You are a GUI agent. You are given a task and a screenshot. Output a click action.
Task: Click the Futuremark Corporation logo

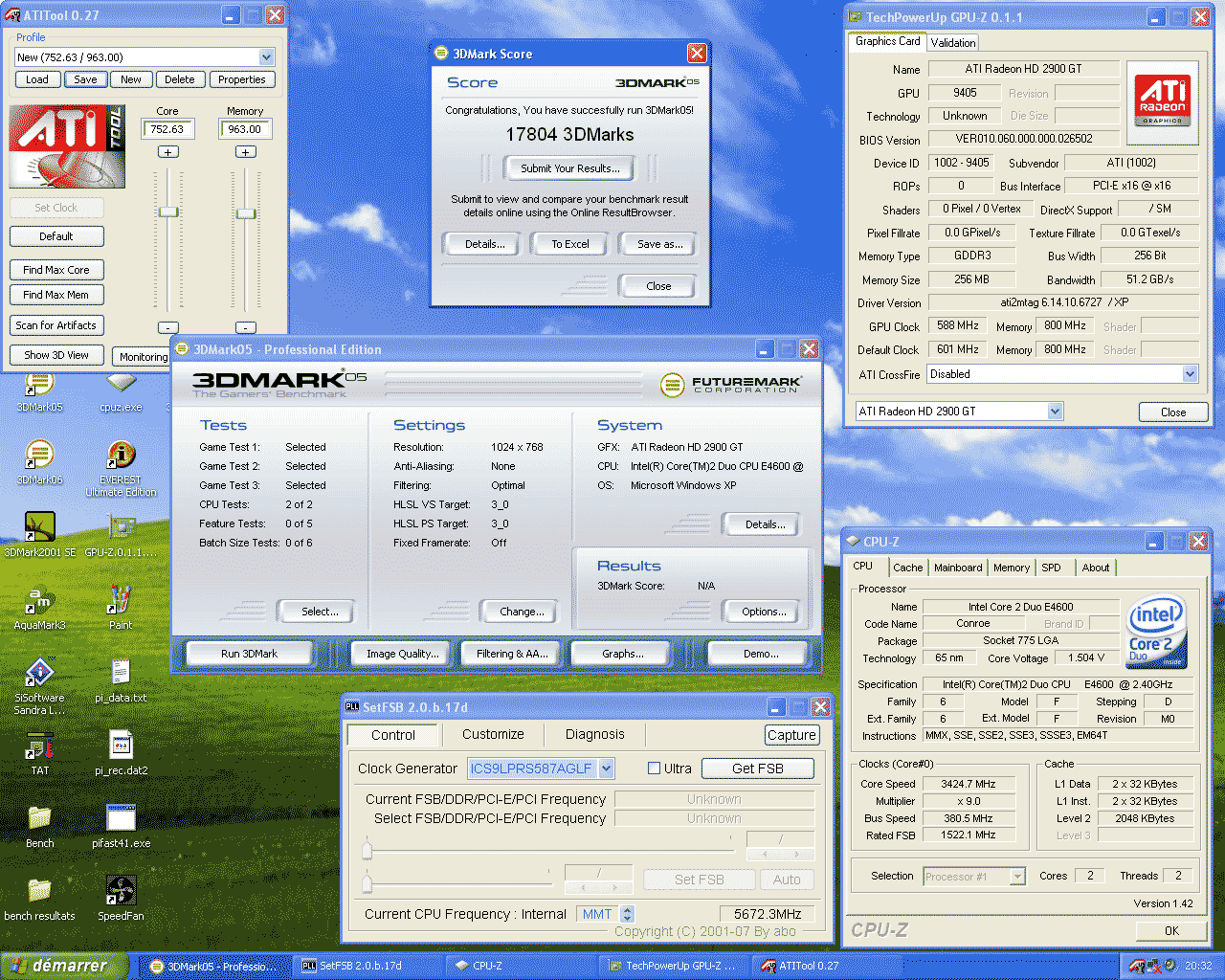click(732, 384)
